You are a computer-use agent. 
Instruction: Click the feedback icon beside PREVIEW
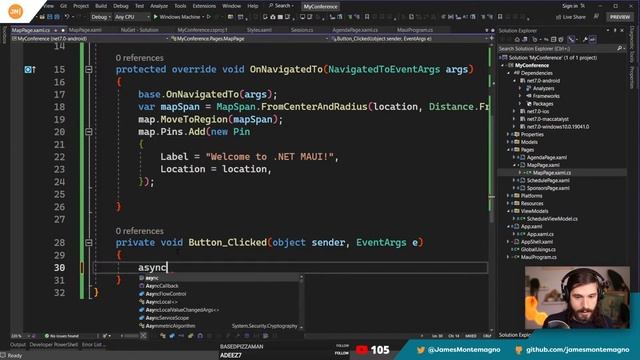pyautogui.click(x=596, y=17)
